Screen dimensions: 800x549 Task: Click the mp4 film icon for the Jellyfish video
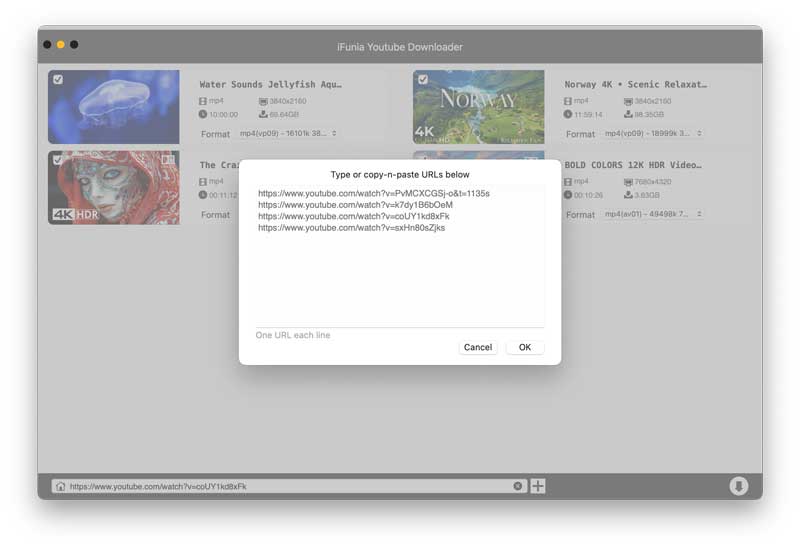coord(203,101)
